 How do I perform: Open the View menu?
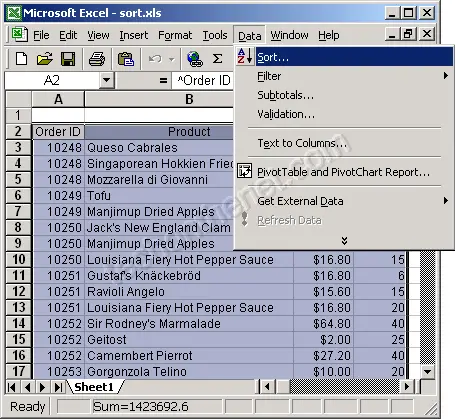(98, 35)
